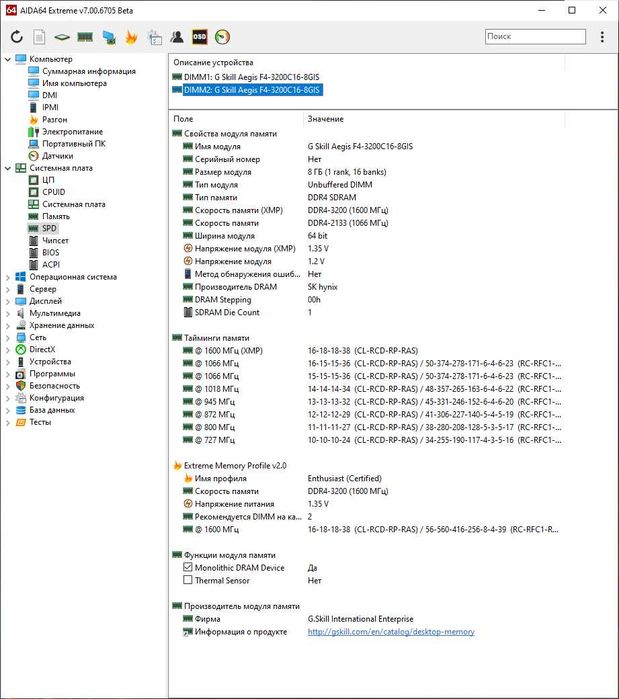The image size is (619, 699).
Task: Select the Фирма row
Action: point(367,619)
